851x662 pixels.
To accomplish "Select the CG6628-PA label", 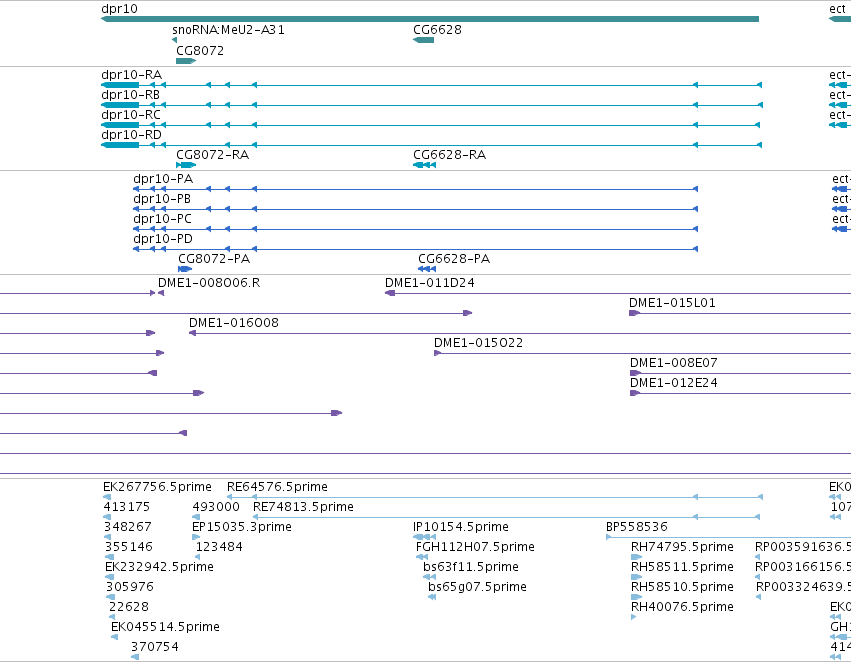I will 454,259.
